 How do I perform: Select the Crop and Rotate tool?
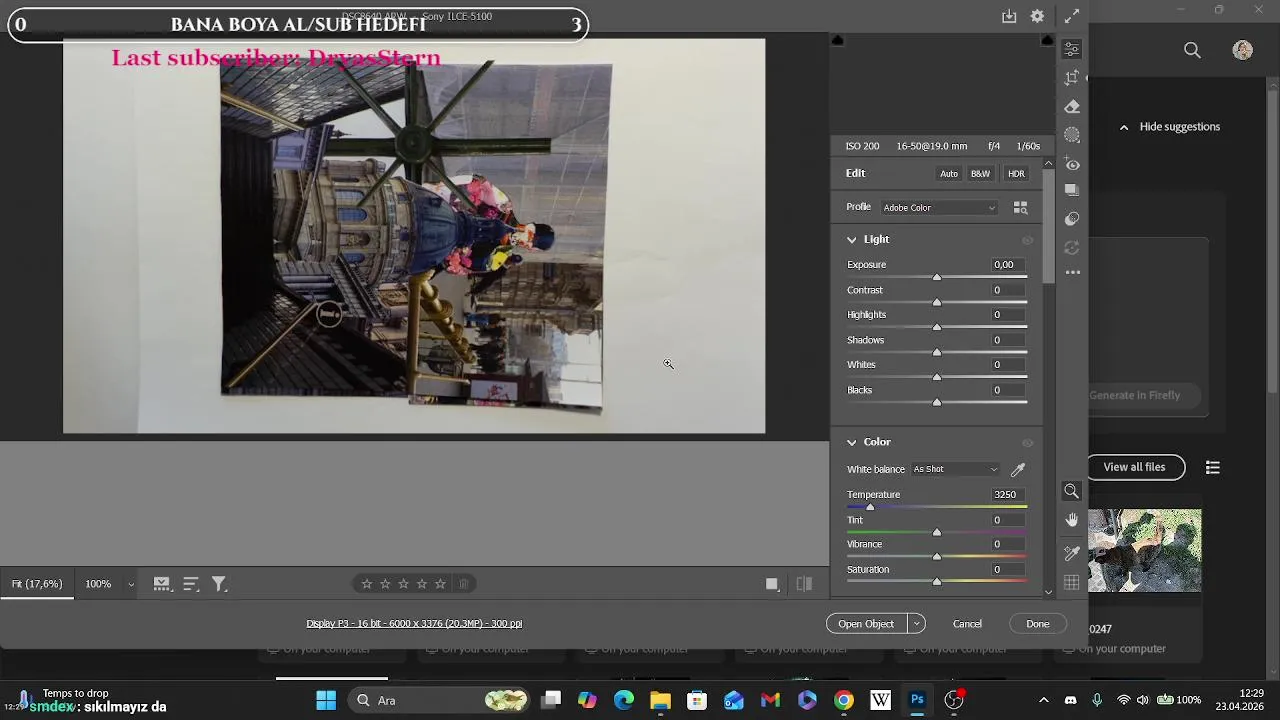click(x=1072, y=78)
